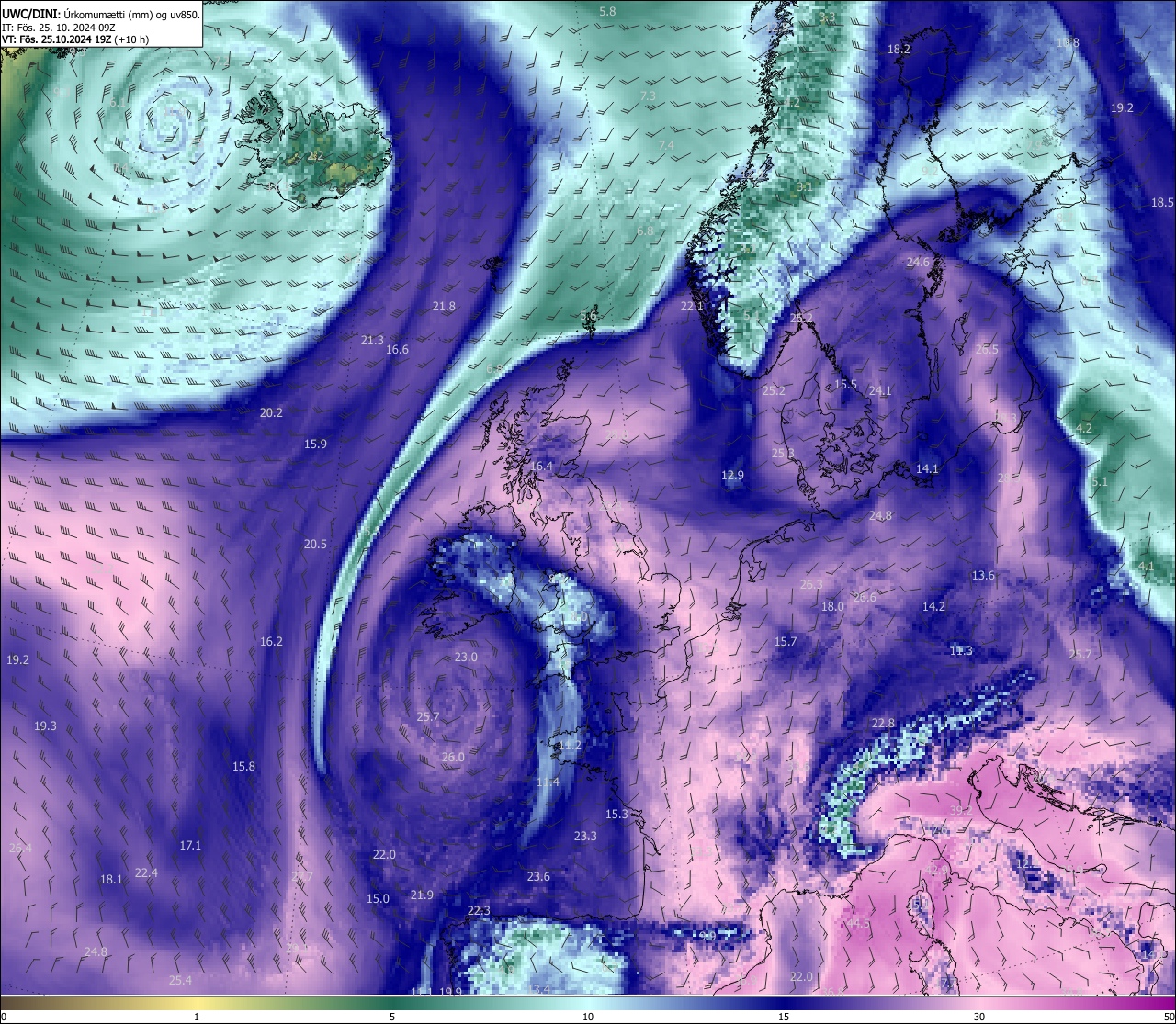This screenshot has height=1024, width=1176.
Task: Click the map value '7.4'
Action: point(667,145)
